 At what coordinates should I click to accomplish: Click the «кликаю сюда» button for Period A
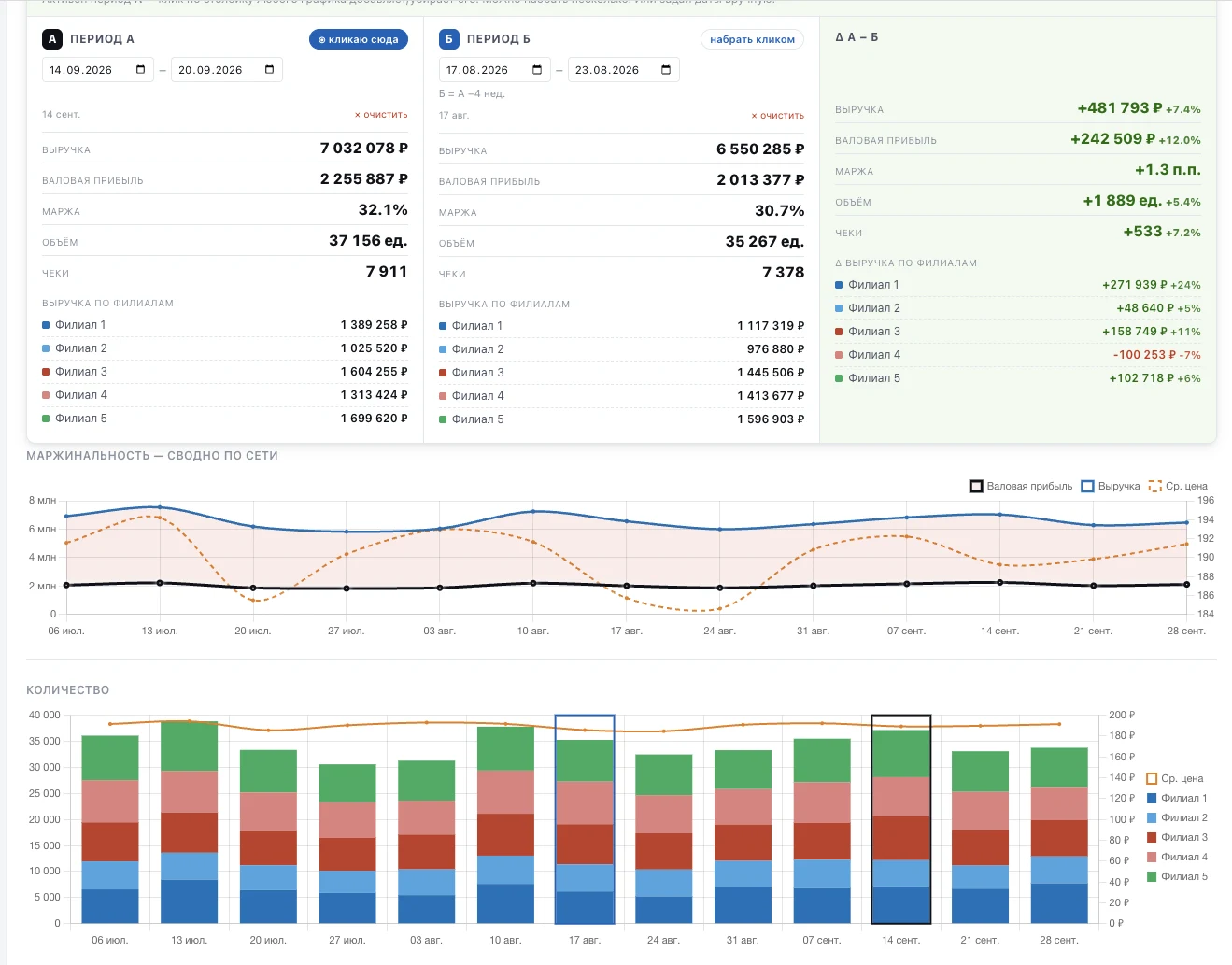(x=359, y=39)
